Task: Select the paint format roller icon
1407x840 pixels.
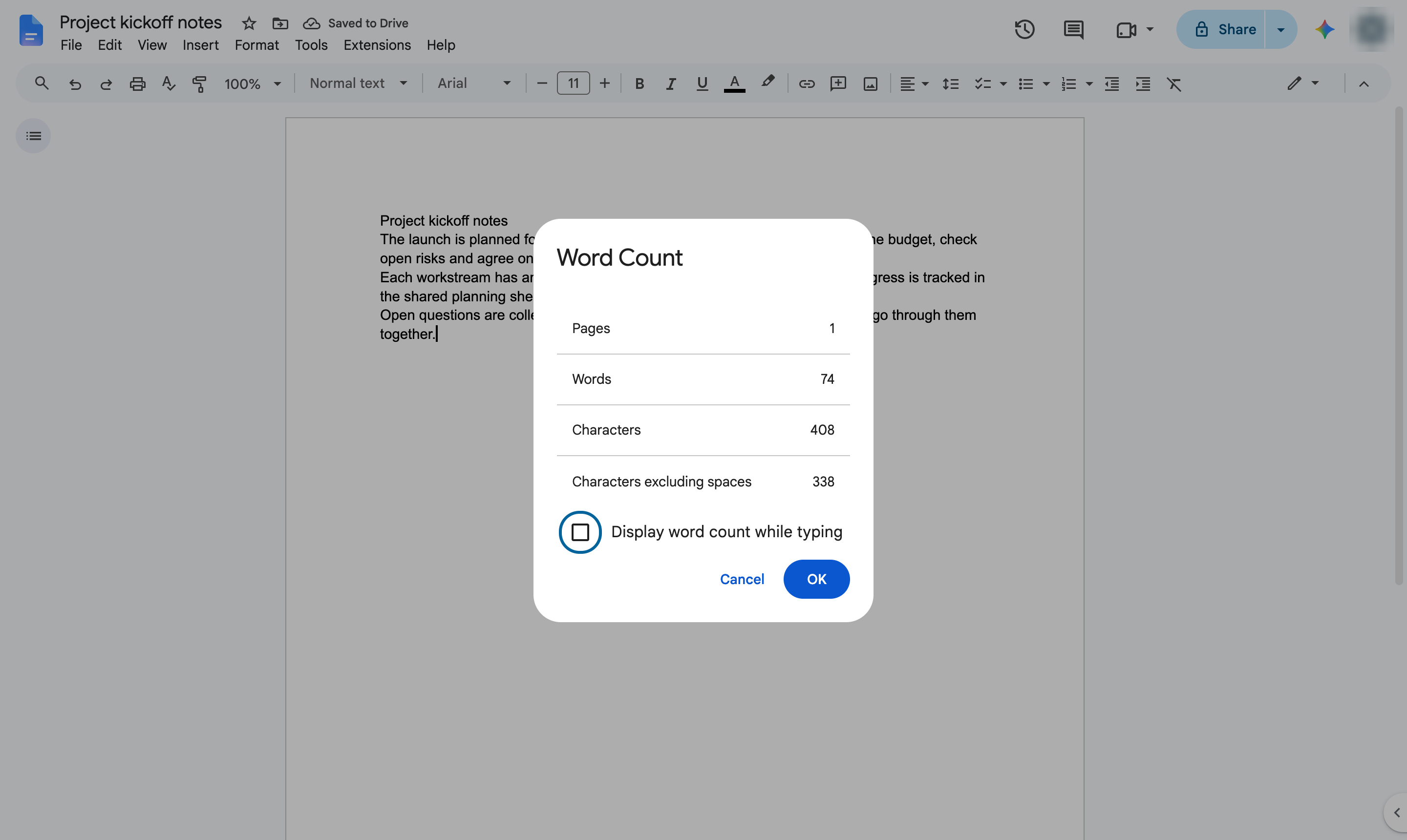Action: pyautogui.click(x=199, y=84)
